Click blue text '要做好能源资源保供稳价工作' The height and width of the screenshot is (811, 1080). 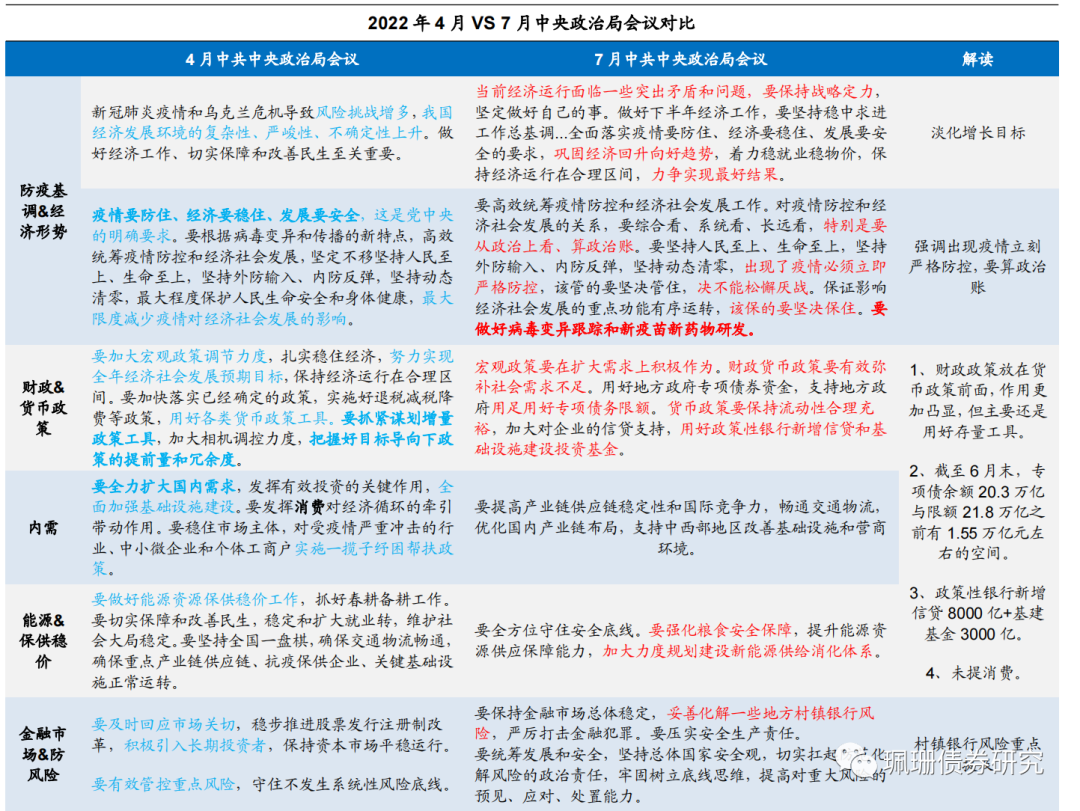point(195,599)
